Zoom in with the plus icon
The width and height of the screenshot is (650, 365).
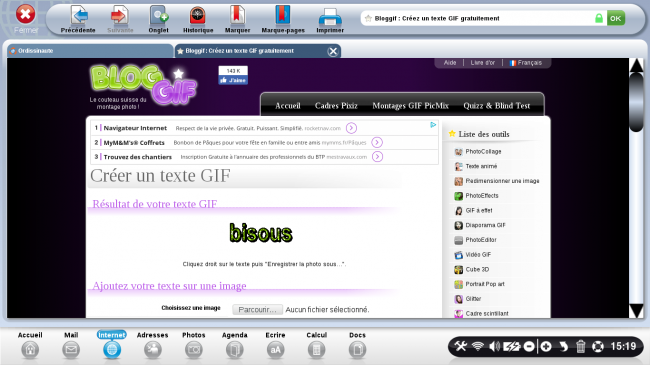pyautogui.click(x=546, y=346)
